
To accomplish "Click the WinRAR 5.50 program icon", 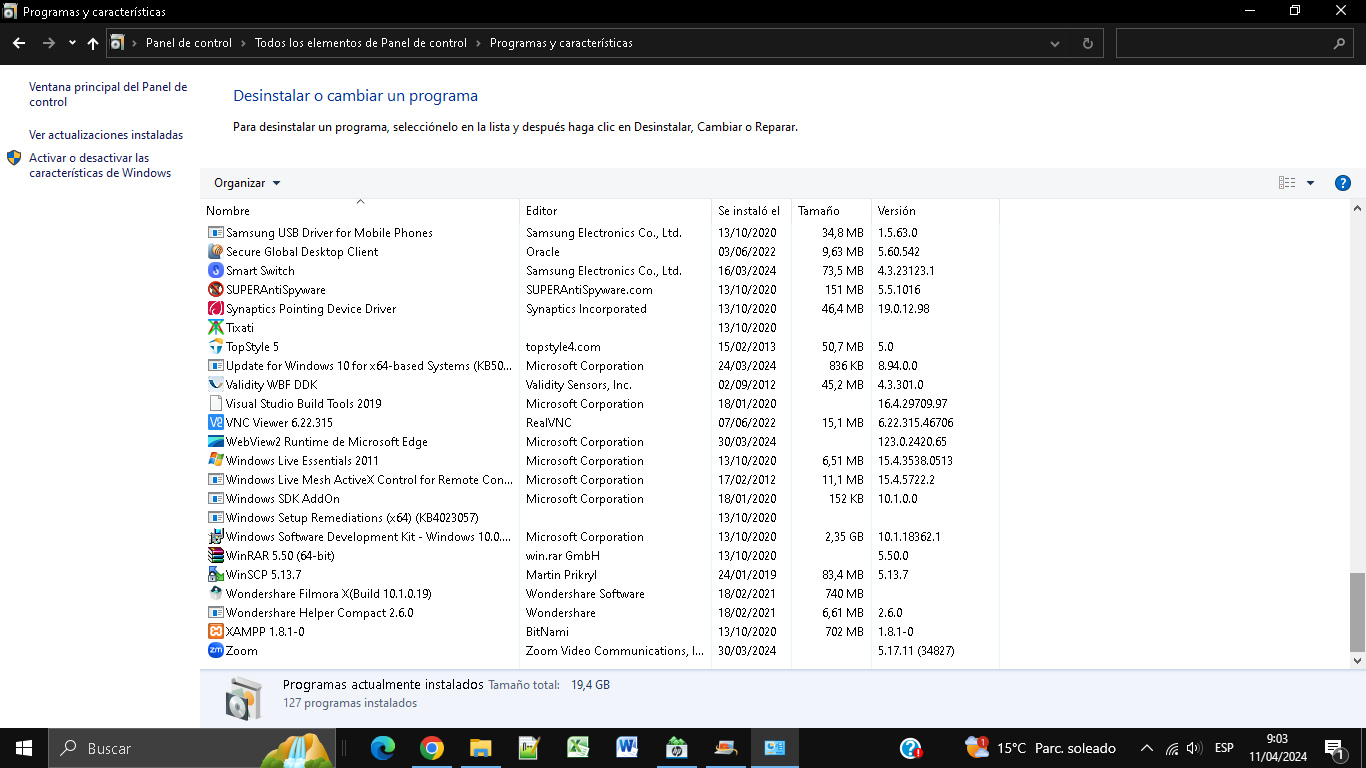I will 215,556.
